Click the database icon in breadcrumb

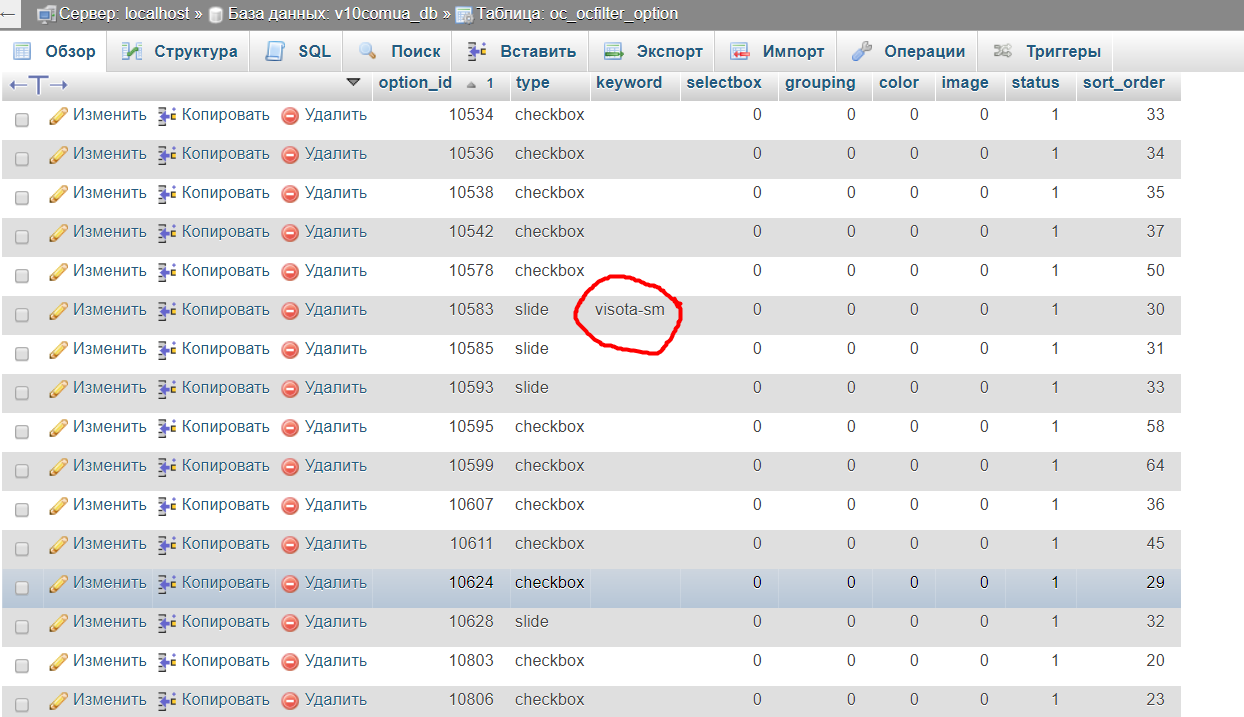tap(216, 14)
